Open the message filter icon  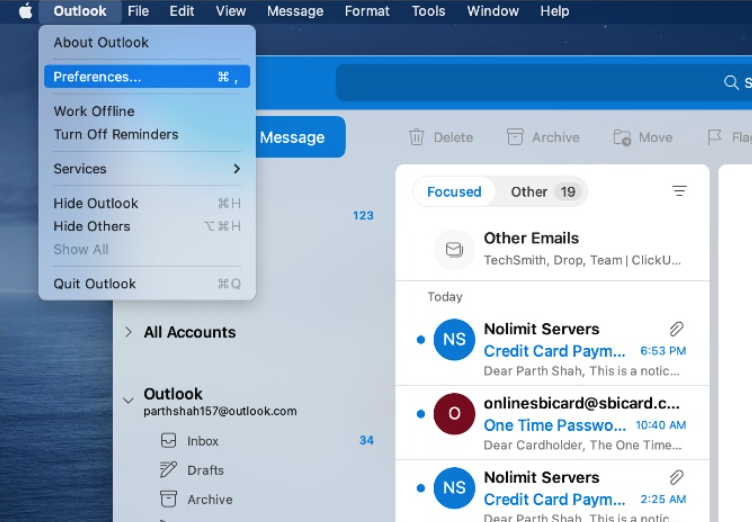point(679,191)
